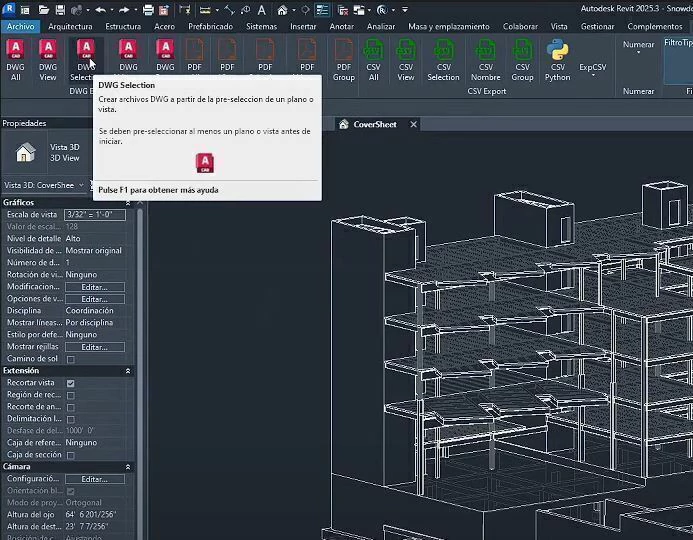This screenshot has height=540, width=693.
Task: Click the PDF Group export icon
Action: [343, 49]
